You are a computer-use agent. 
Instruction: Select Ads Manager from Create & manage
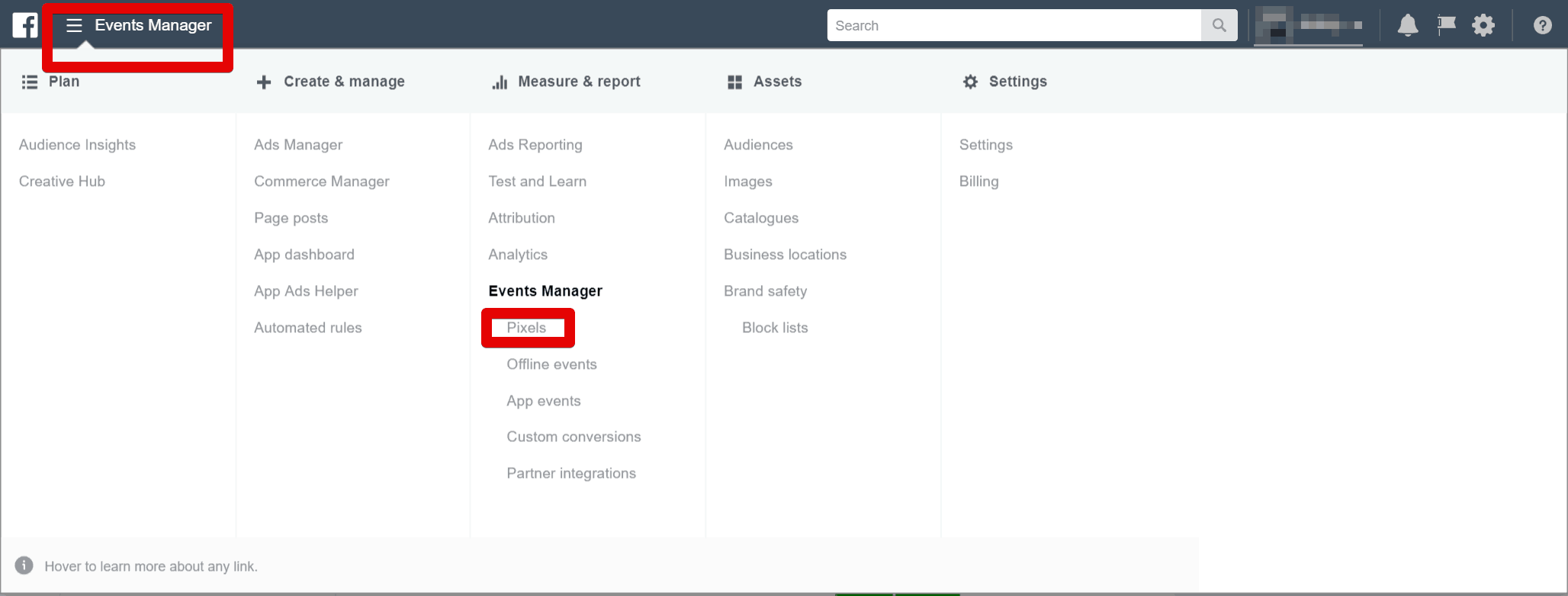[298, 145]
